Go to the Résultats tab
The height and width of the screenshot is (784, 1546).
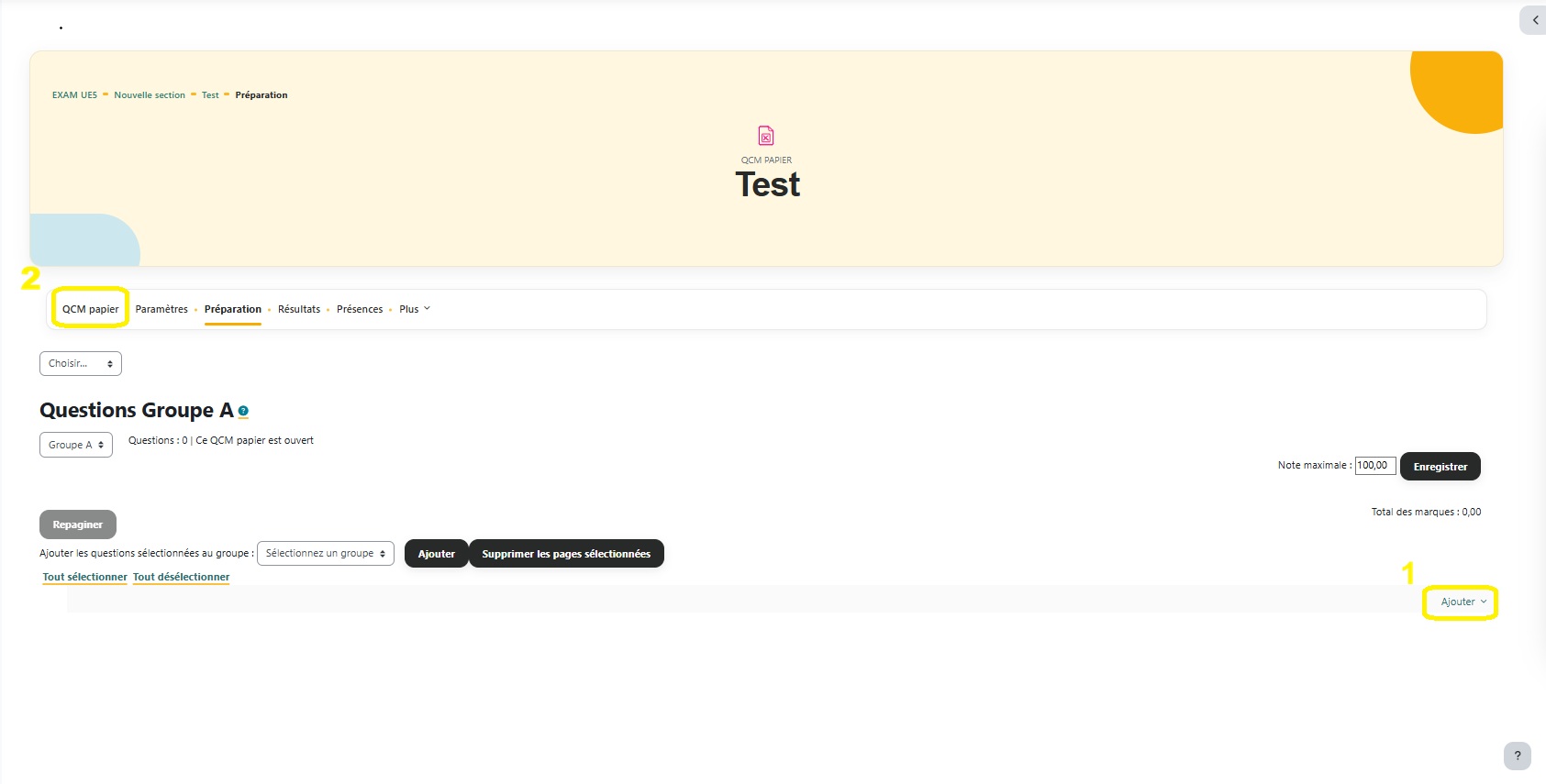point(299,309)
